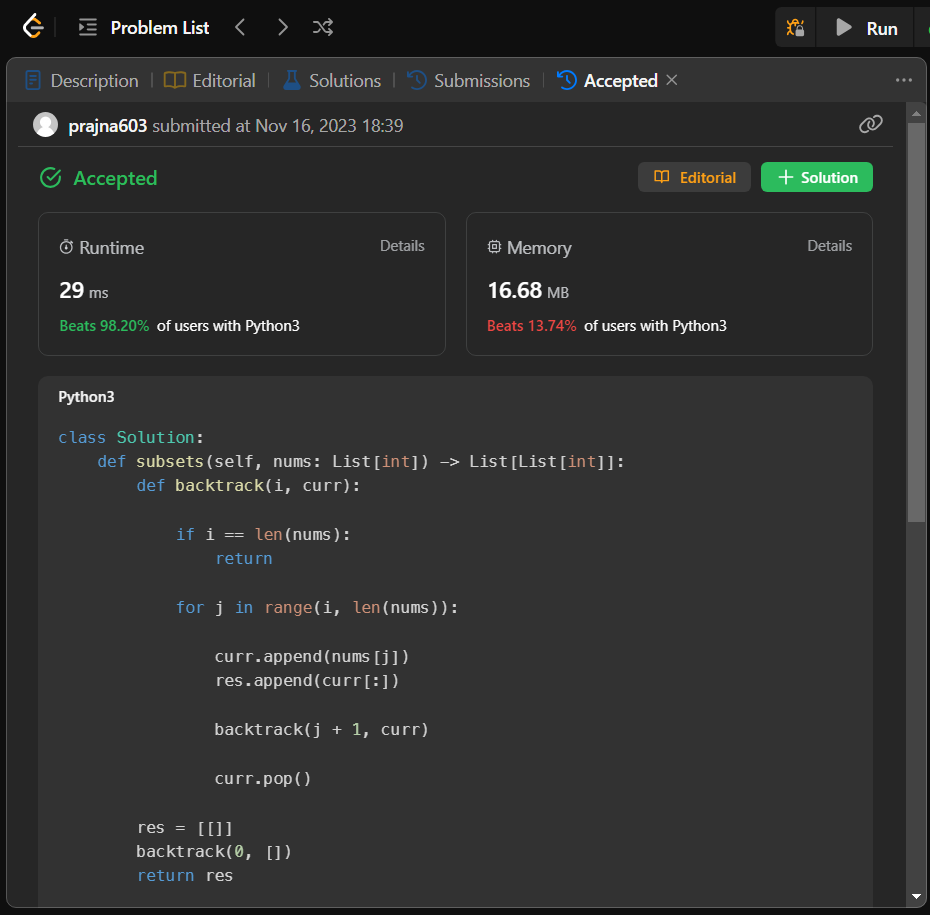Copy submission link via chain icon
Image resolution: width=930 pixels, height=915 pixels.
pyautogui.click(x=871, y=124)
